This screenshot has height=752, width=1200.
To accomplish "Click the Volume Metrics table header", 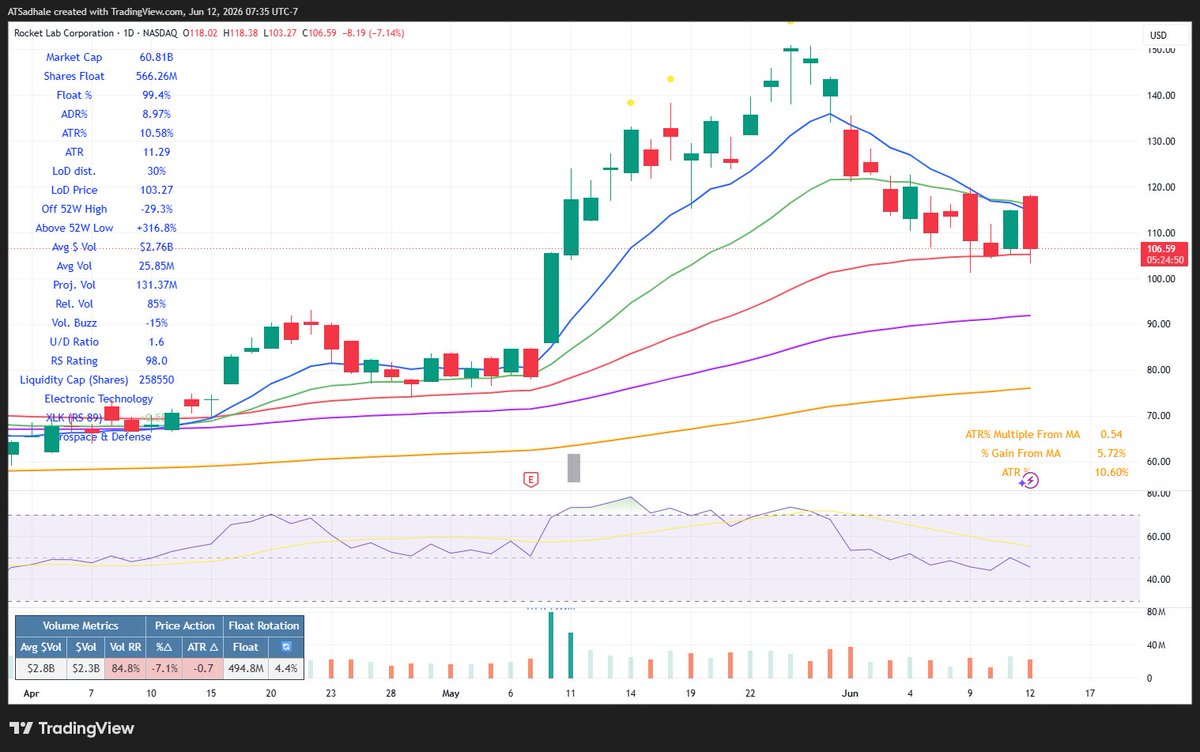I will [x=80, y=625].
